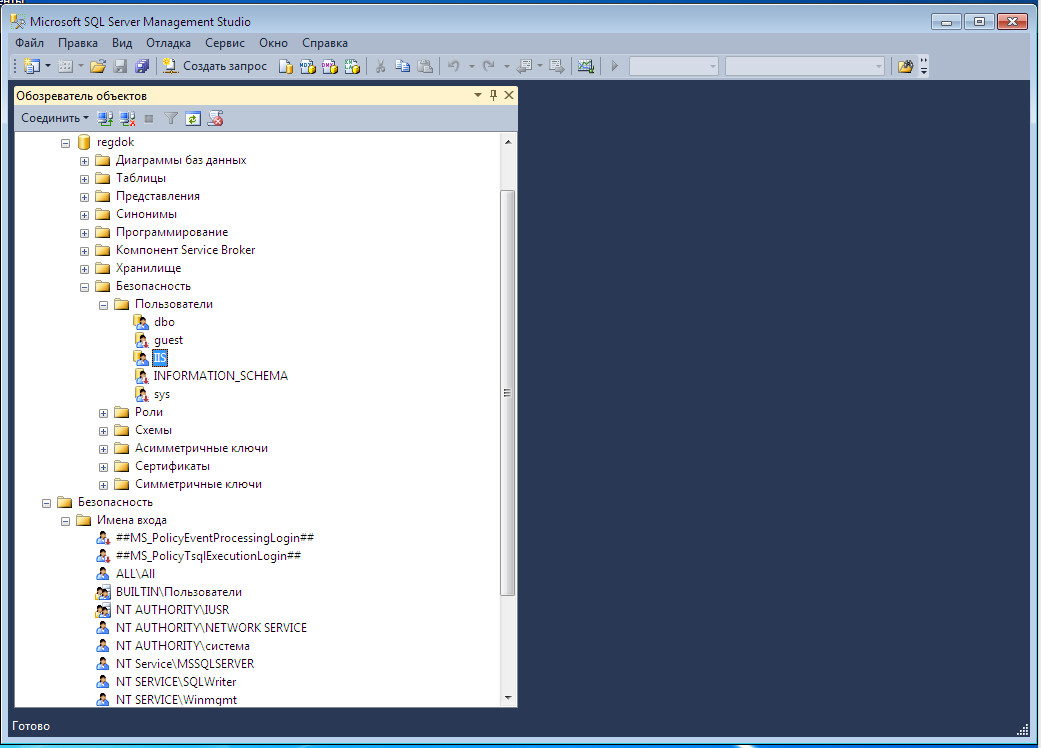1041x748 pixels.
Task: Select the Сертификаты folder
Action: [x=172, y=466]
